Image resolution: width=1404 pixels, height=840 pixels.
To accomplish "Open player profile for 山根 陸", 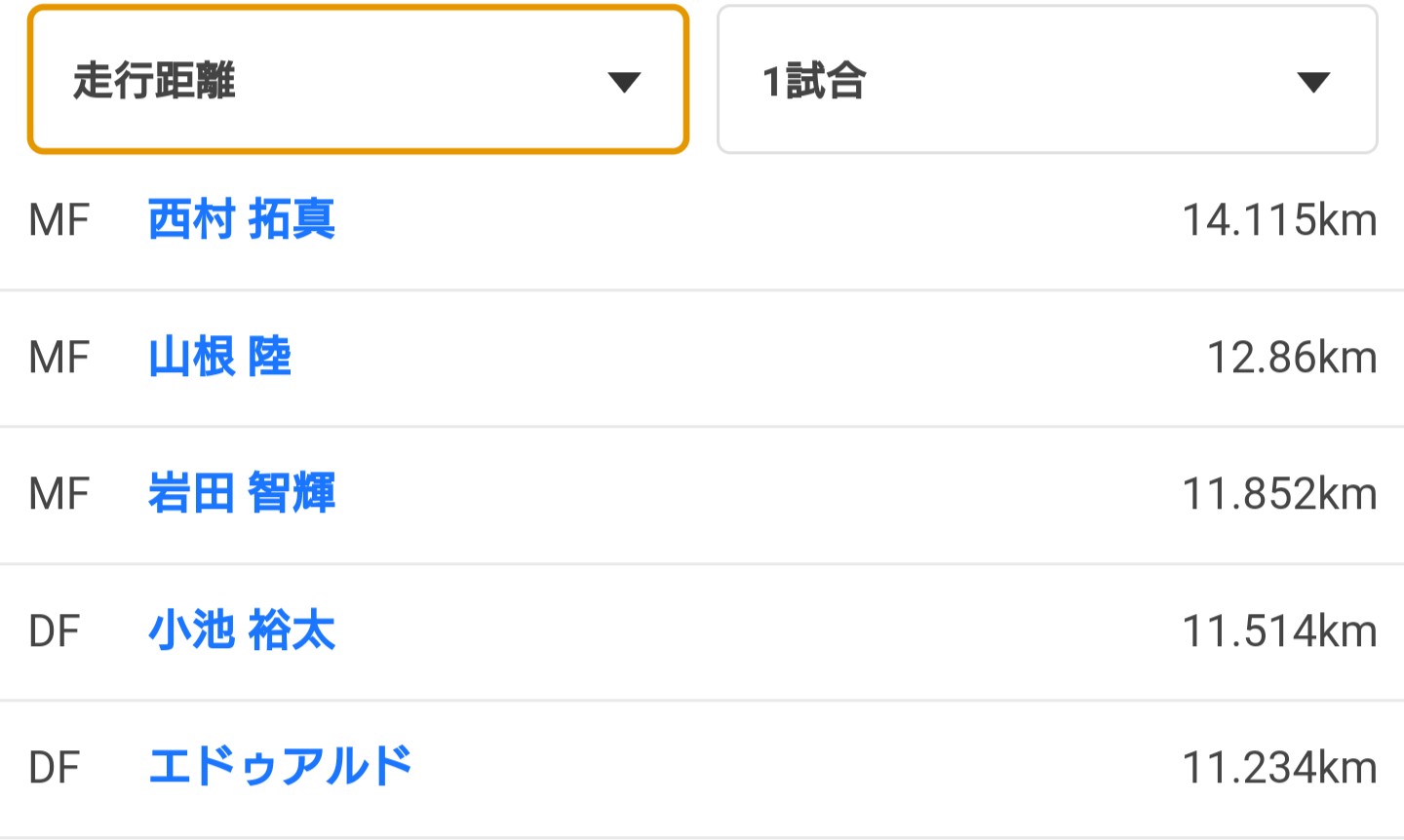I will point(219,357).
